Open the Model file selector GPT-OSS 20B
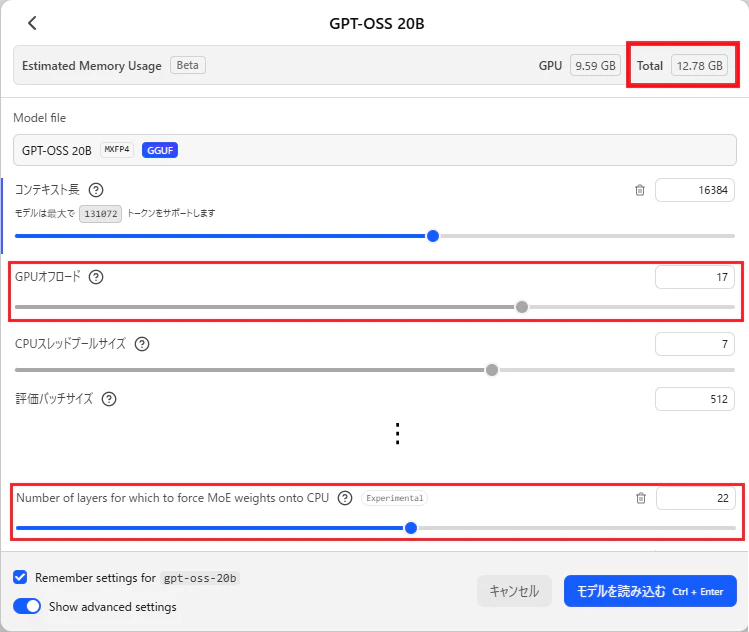Viewport: 749px width, 632px height. coord(374,150)
